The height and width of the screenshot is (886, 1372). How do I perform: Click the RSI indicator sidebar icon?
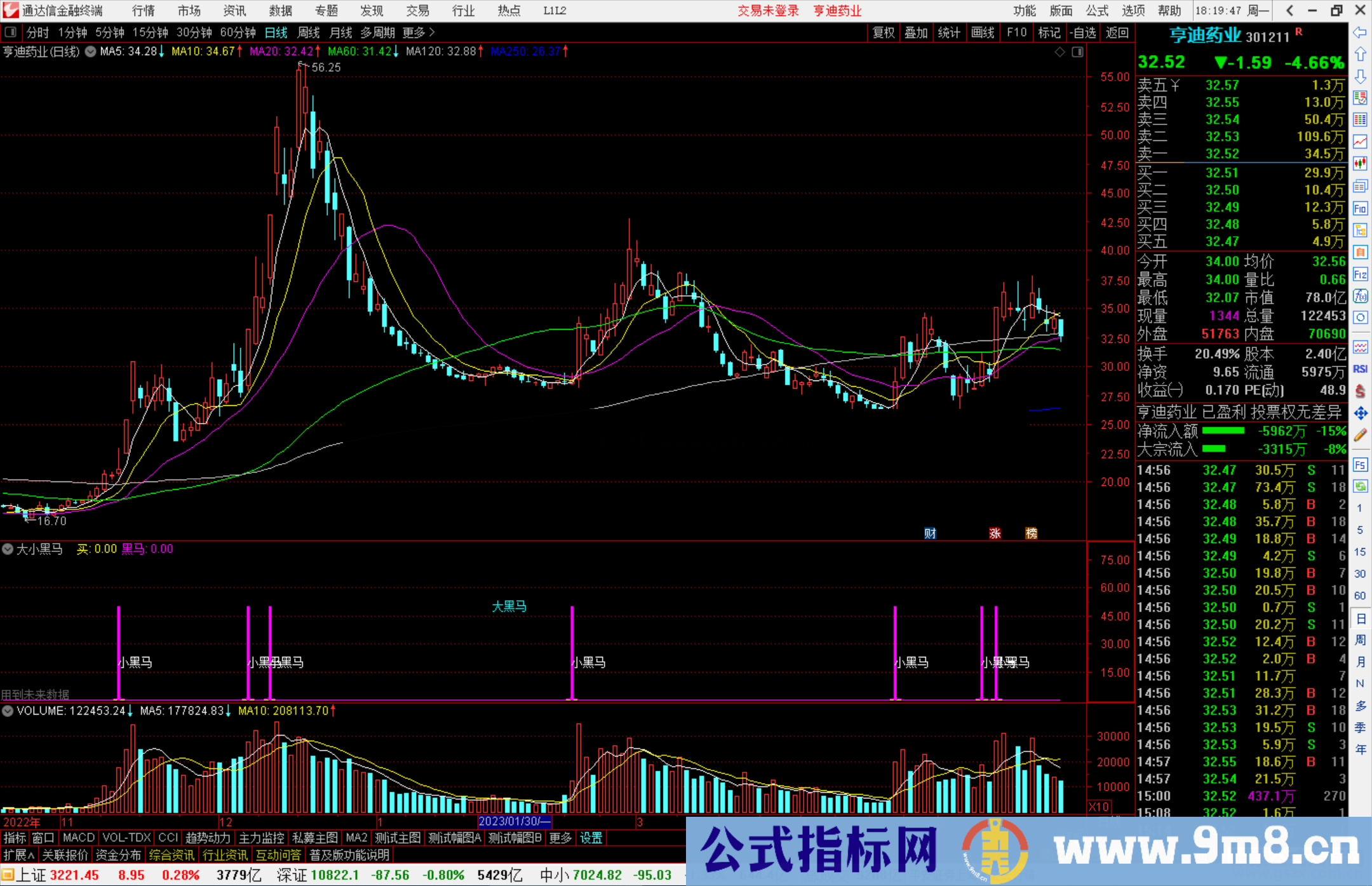pyautogui.click(x=1360, y=369)
